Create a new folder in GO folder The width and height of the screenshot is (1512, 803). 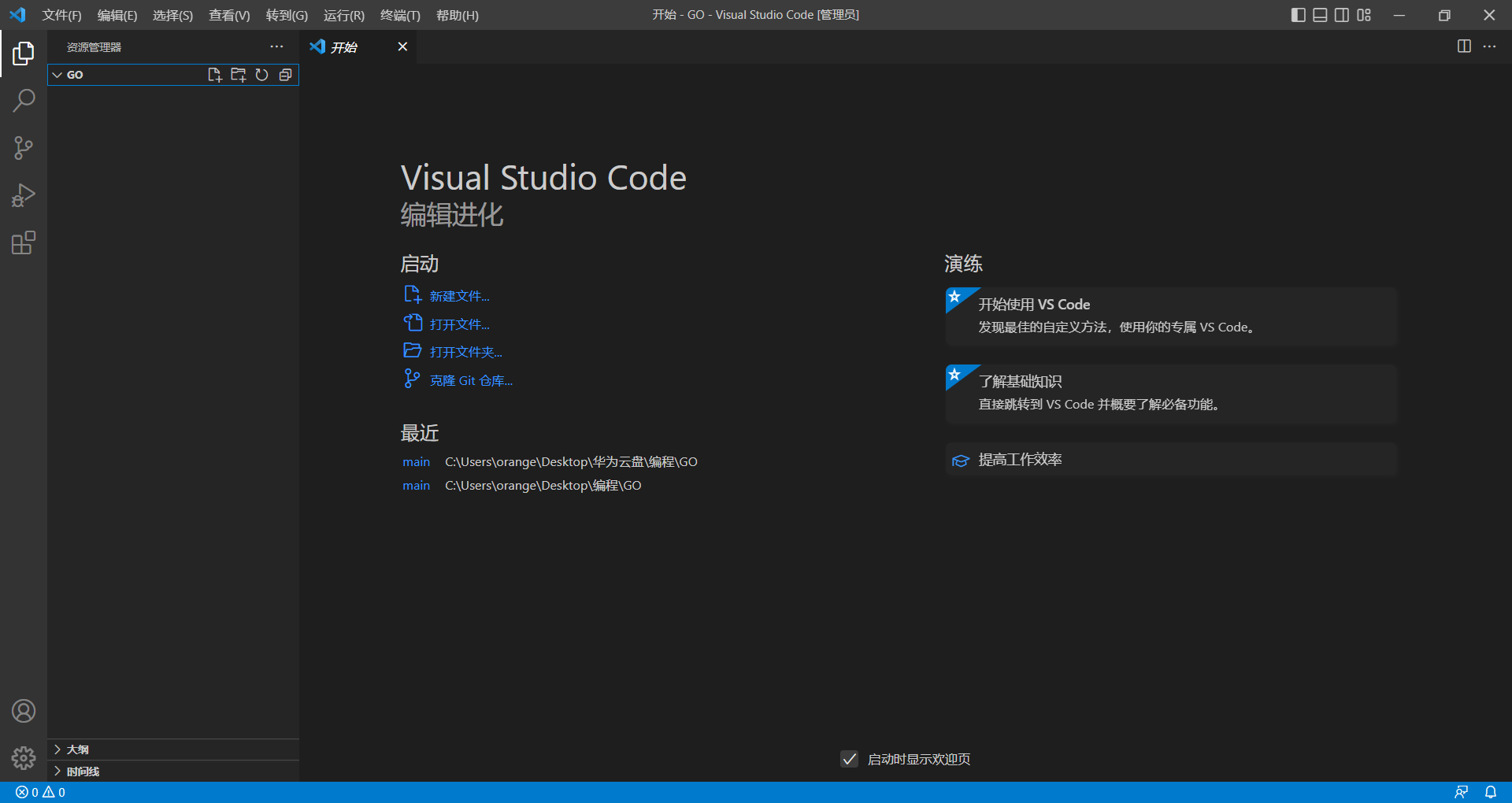click(x=238, y=75)
